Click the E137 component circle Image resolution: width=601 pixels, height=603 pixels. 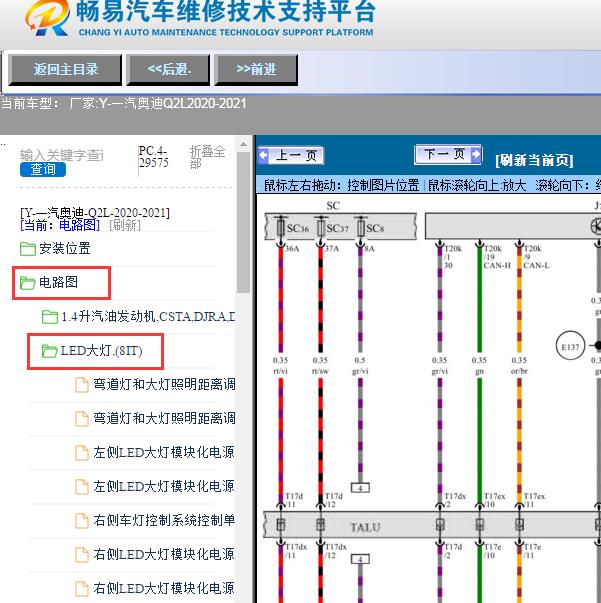[570, 345]
